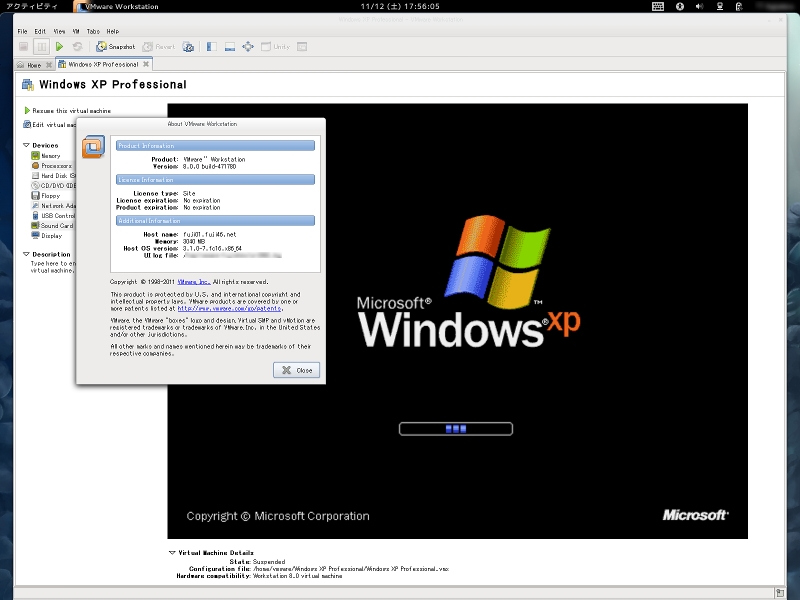
Task: Take a snapshot with the Snapshot button
Action: (x=116, y=46)
